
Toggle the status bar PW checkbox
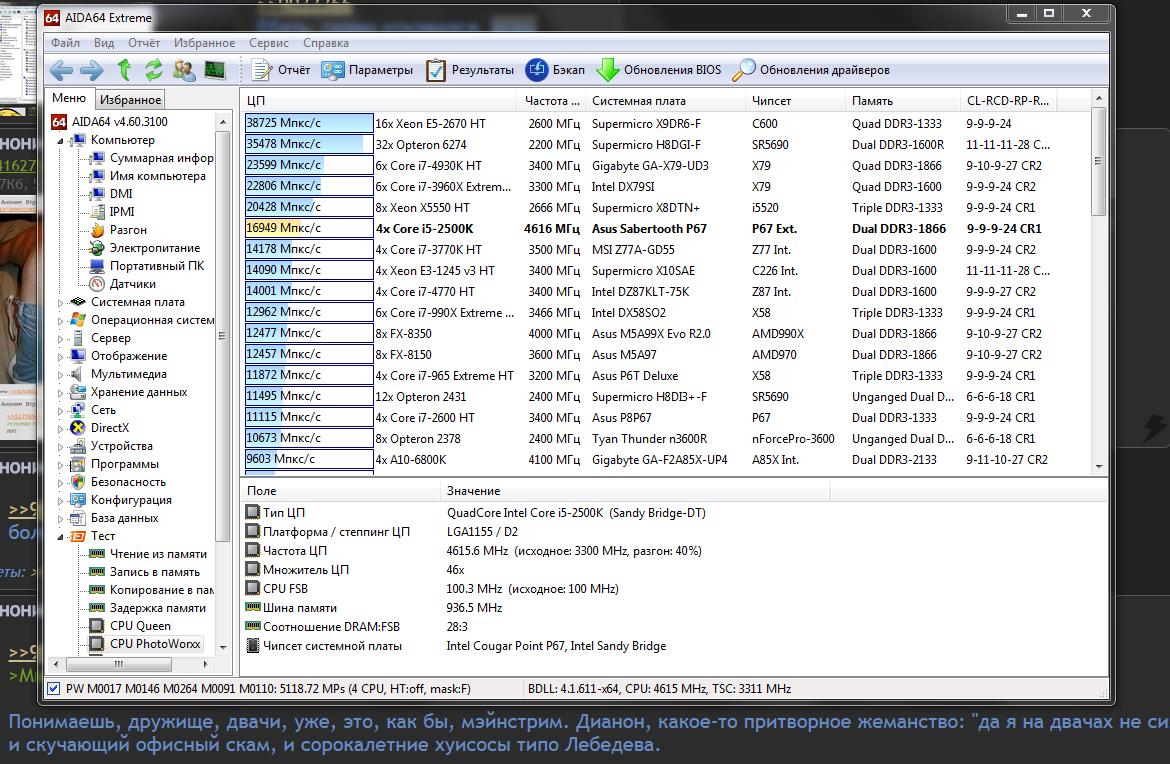point(54,689)
